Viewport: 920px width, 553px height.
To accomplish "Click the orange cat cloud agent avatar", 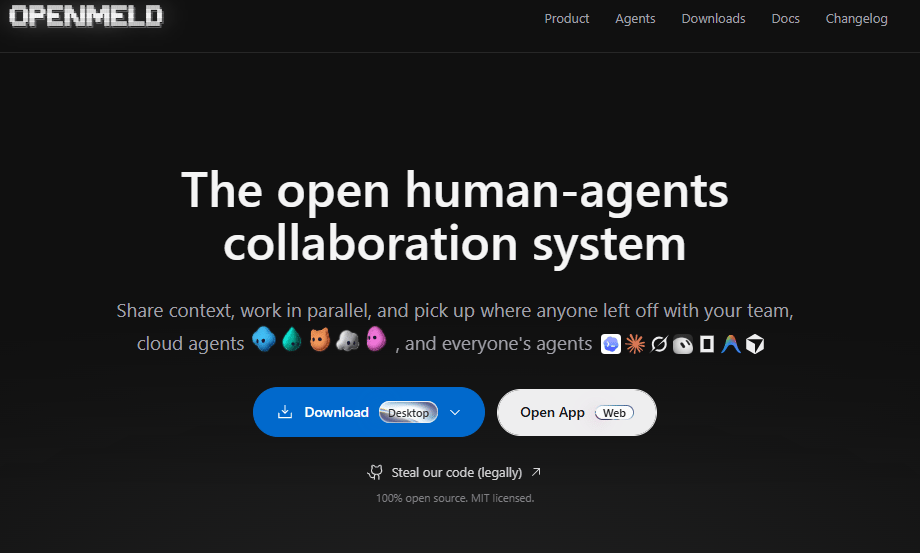I will point(320,340).
